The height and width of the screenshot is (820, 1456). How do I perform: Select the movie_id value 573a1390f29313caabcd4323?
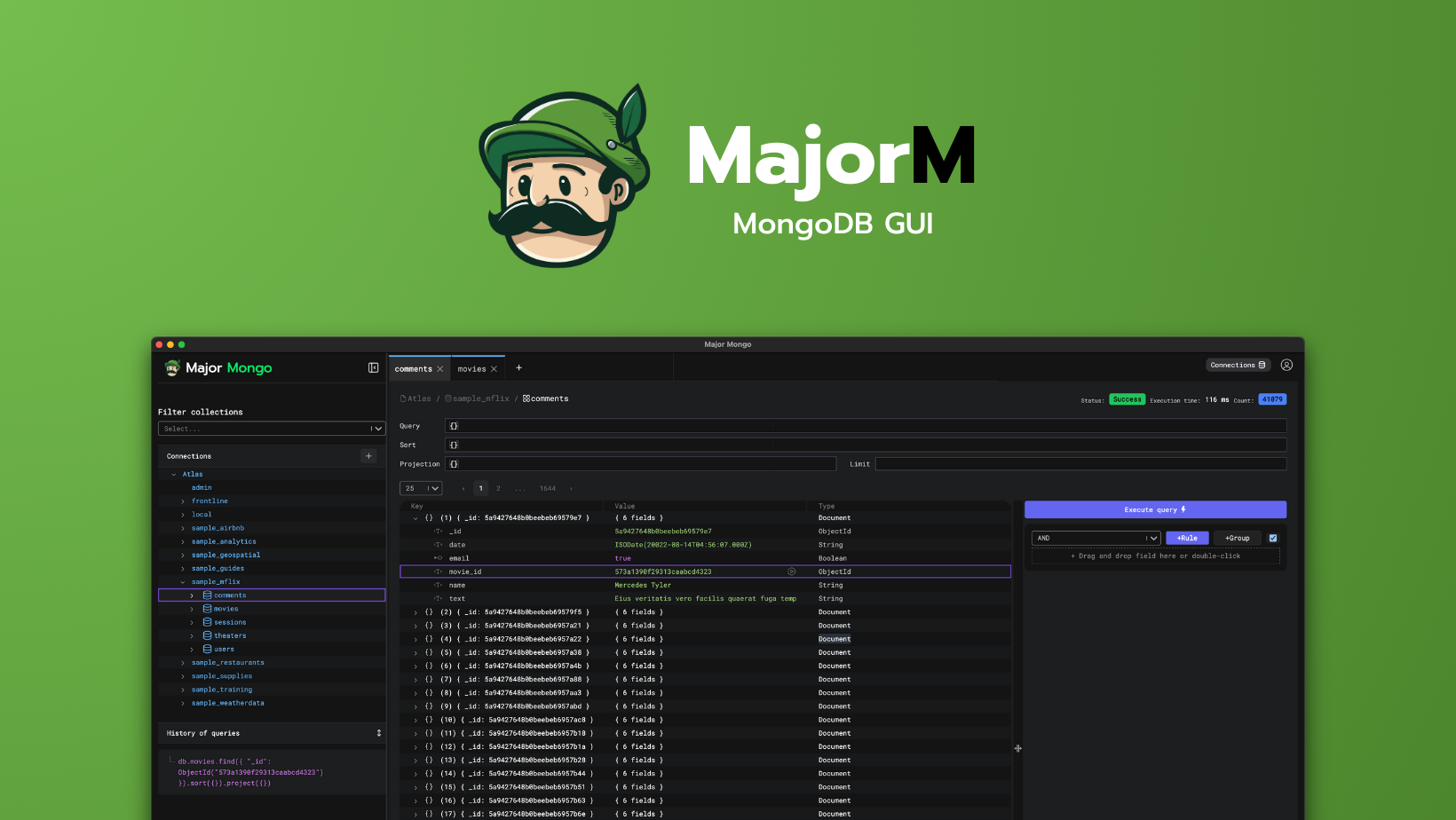(x=663, y=572)
